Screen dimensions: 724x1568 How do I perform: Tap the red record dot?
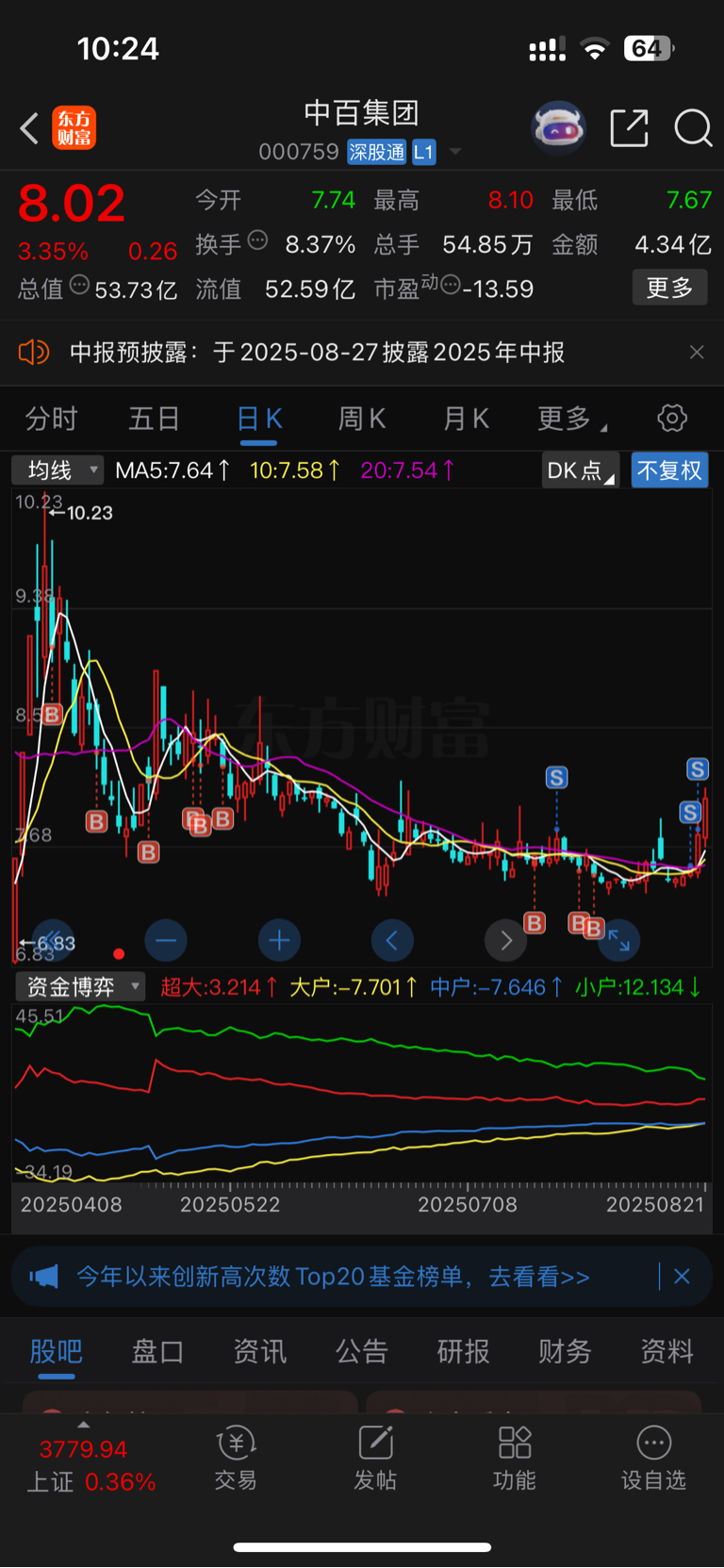[119, 953]
